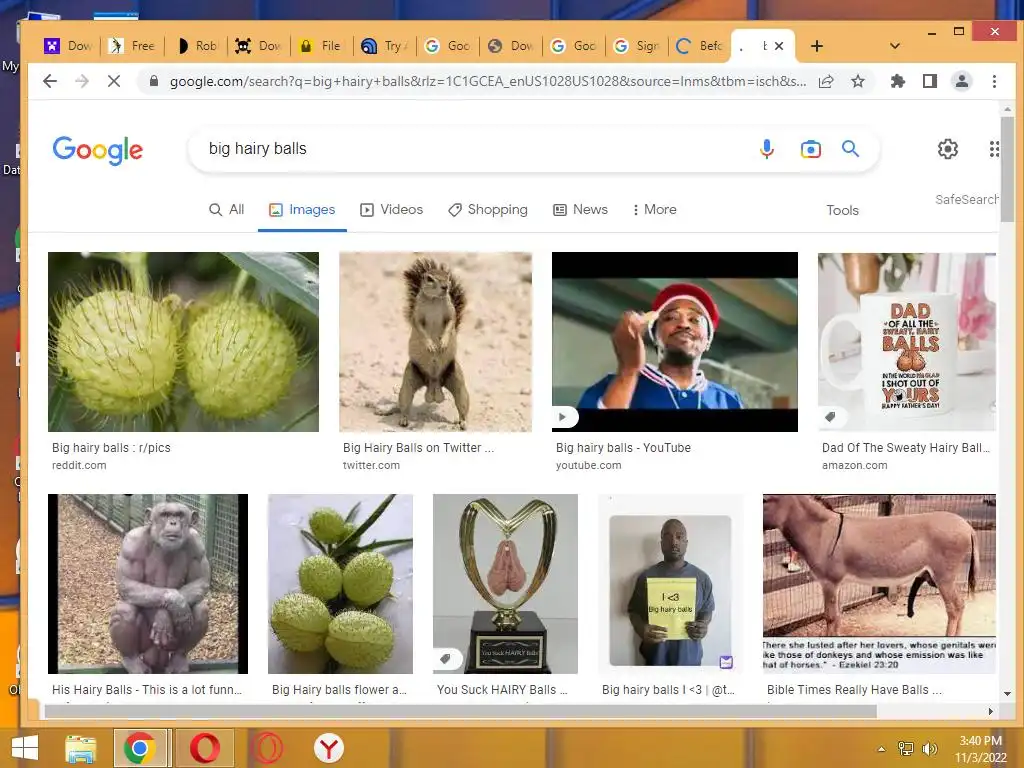The width and height of the screenshot is (1024, 768).
Task: Search by image with the camera icon
Action: coord(810,149)
